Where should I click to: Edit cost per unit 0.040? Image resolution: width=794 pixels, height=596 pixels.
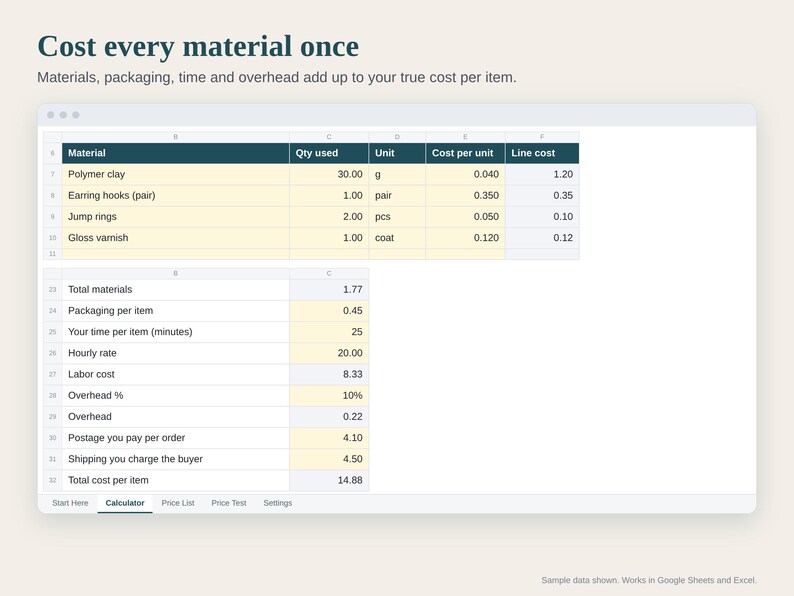pyautogui.click(x=465, y=174)
